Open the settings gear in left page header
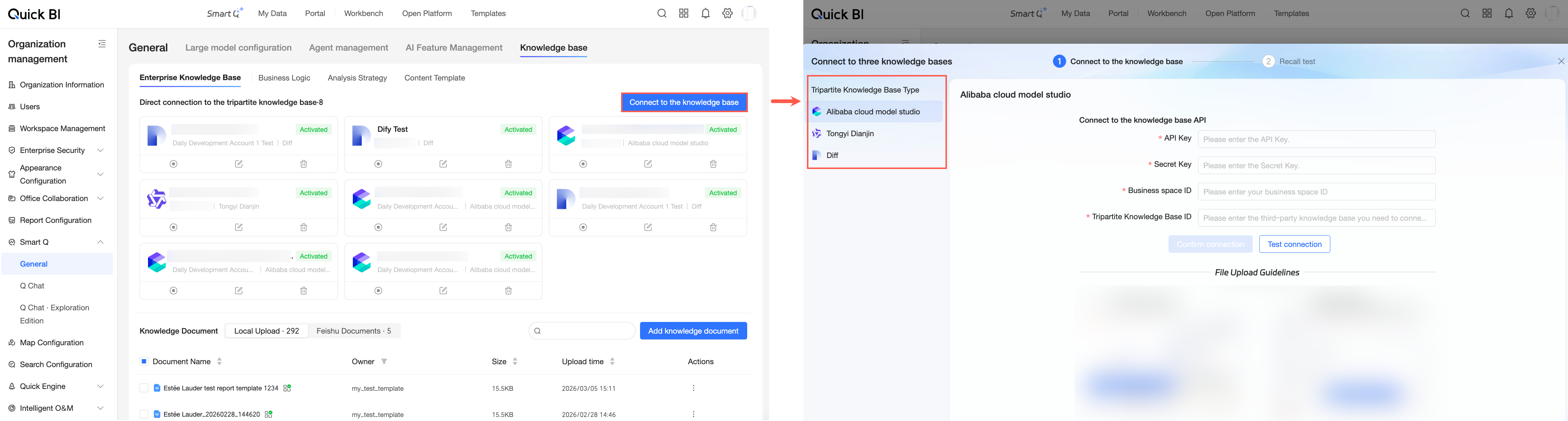Viewport: 1568px width, 421px height. [728, 13]
